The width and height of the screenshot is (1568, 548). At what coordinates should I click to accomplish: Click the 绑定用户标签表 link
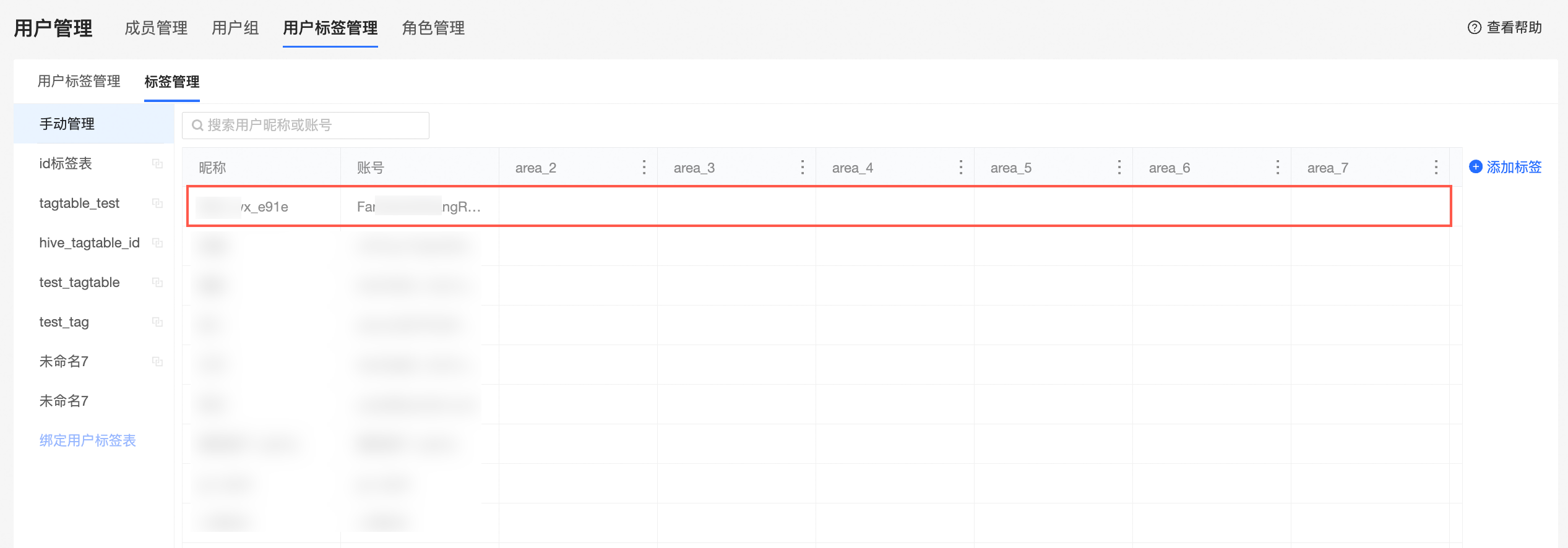[88, 440]
